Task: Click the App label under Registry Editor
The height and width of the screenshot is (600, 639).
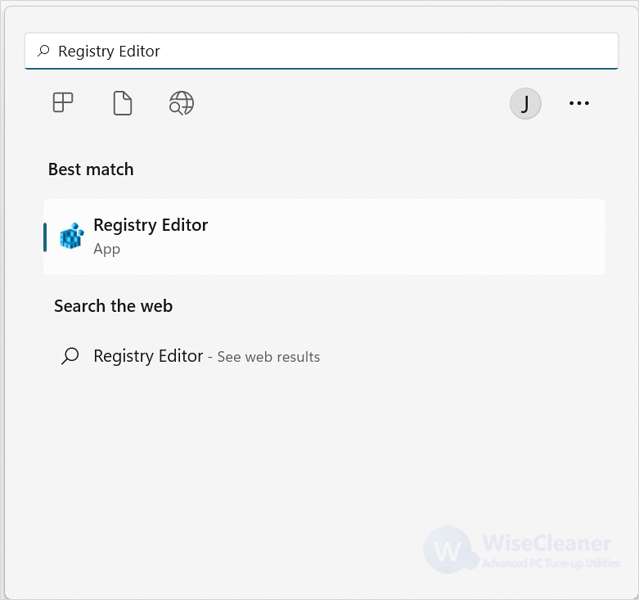Action: 107,249
